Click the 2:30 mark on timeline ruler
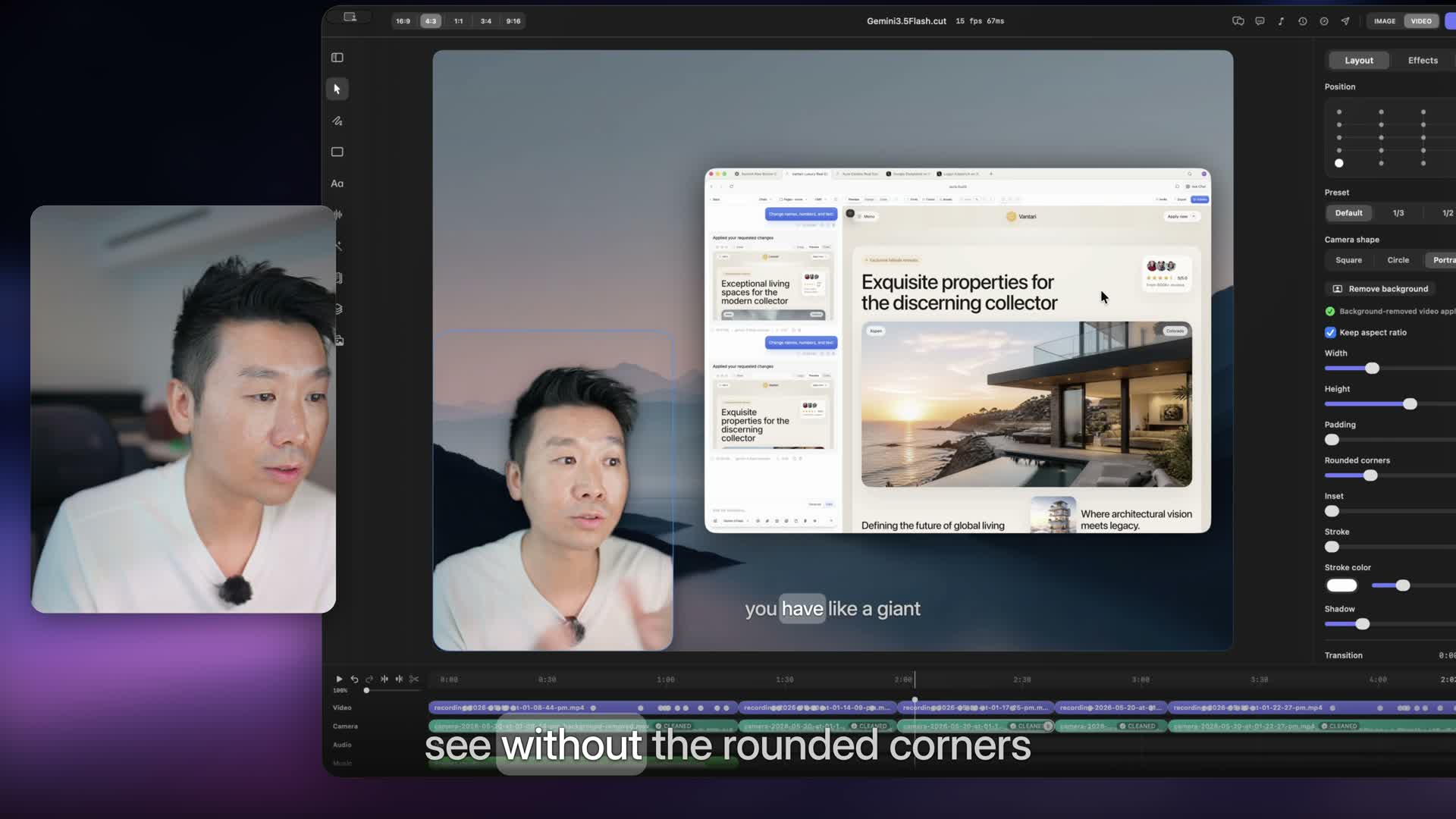This screenshot has height=819, width=1456. (1022, 679)
